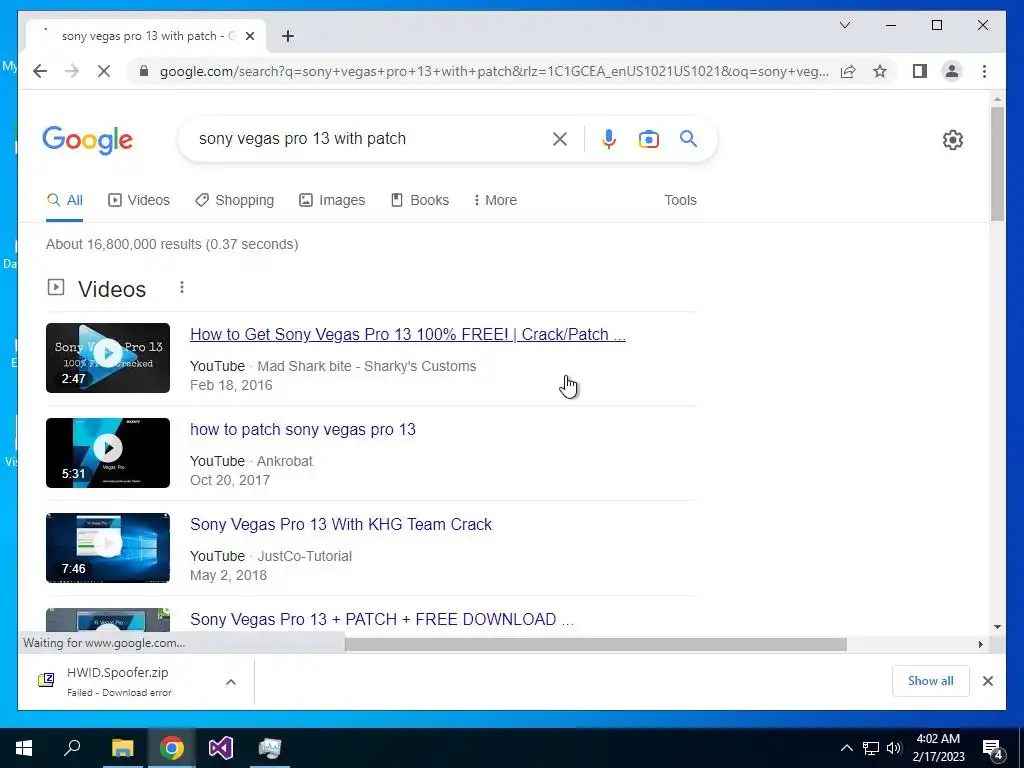Screen dimensions: 1024x768
Task: Share this page from the address bar
Action: (848, 71)
